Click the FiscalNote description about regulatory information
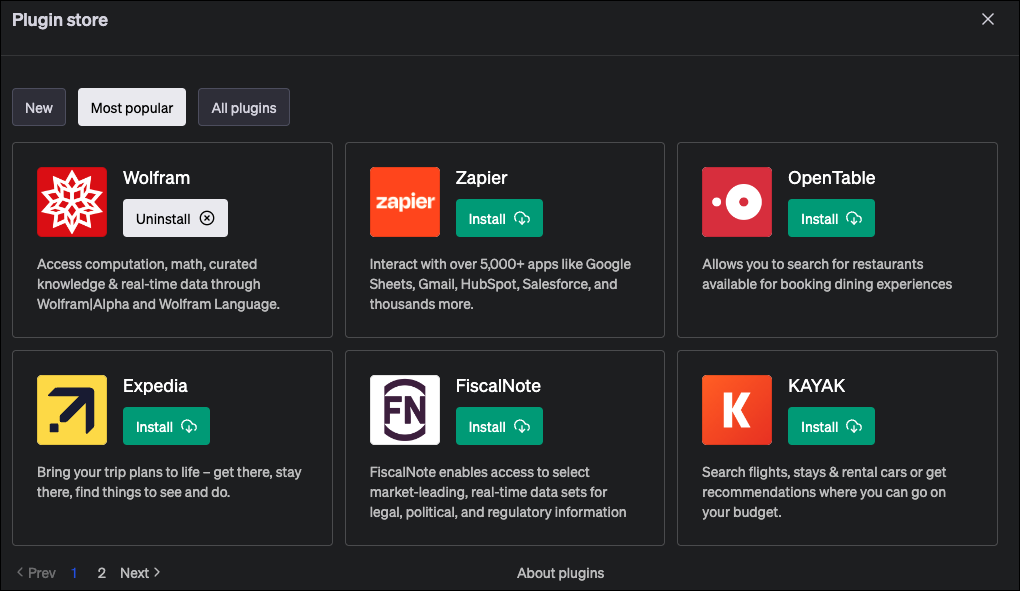Image resolution: width=1020 pixels, height=591 pixels. tap(498, 492)
